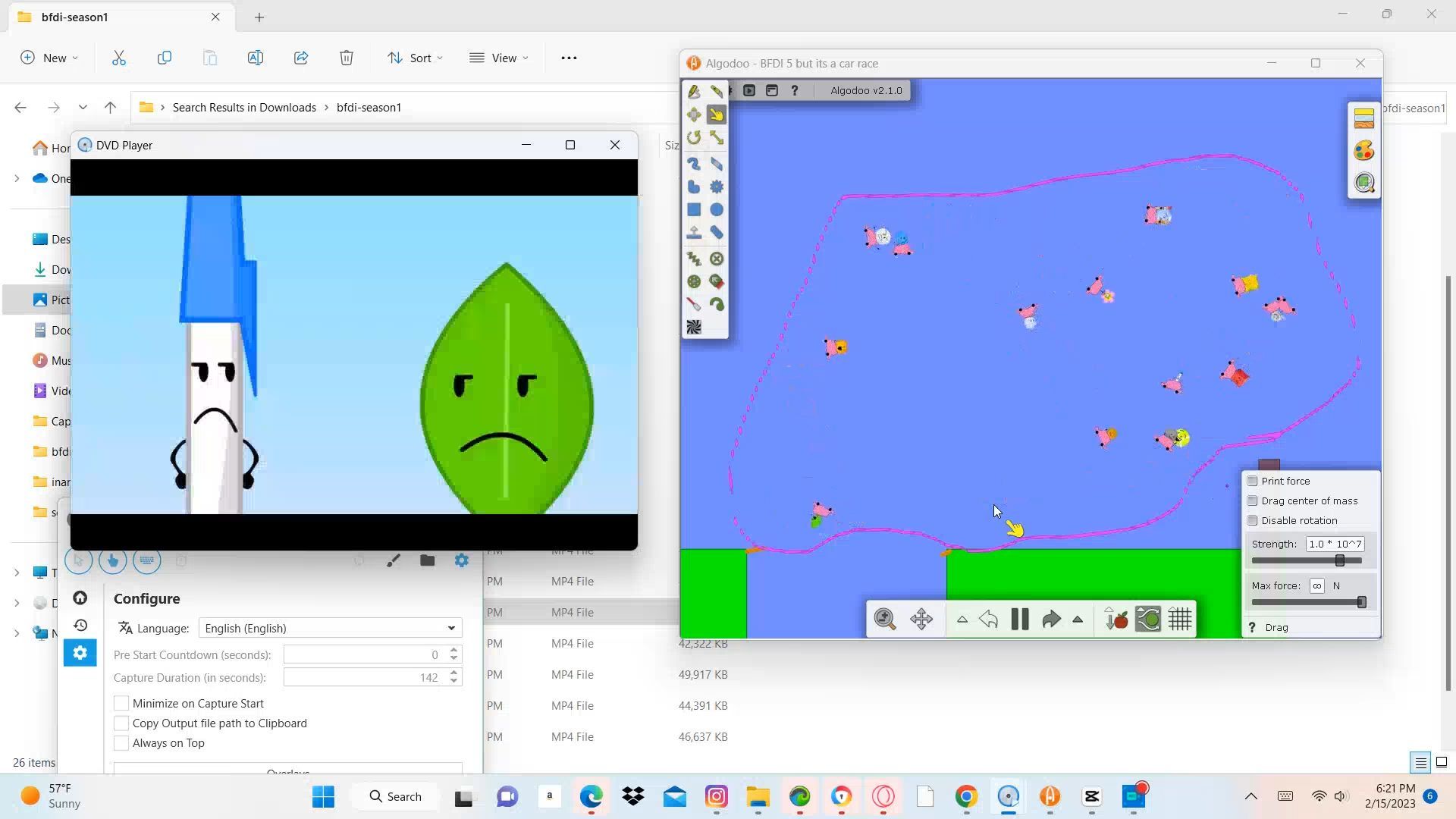Select the Circle tool in Algodoo
The height and width of the screenshot is (819, 1456).
717,210
